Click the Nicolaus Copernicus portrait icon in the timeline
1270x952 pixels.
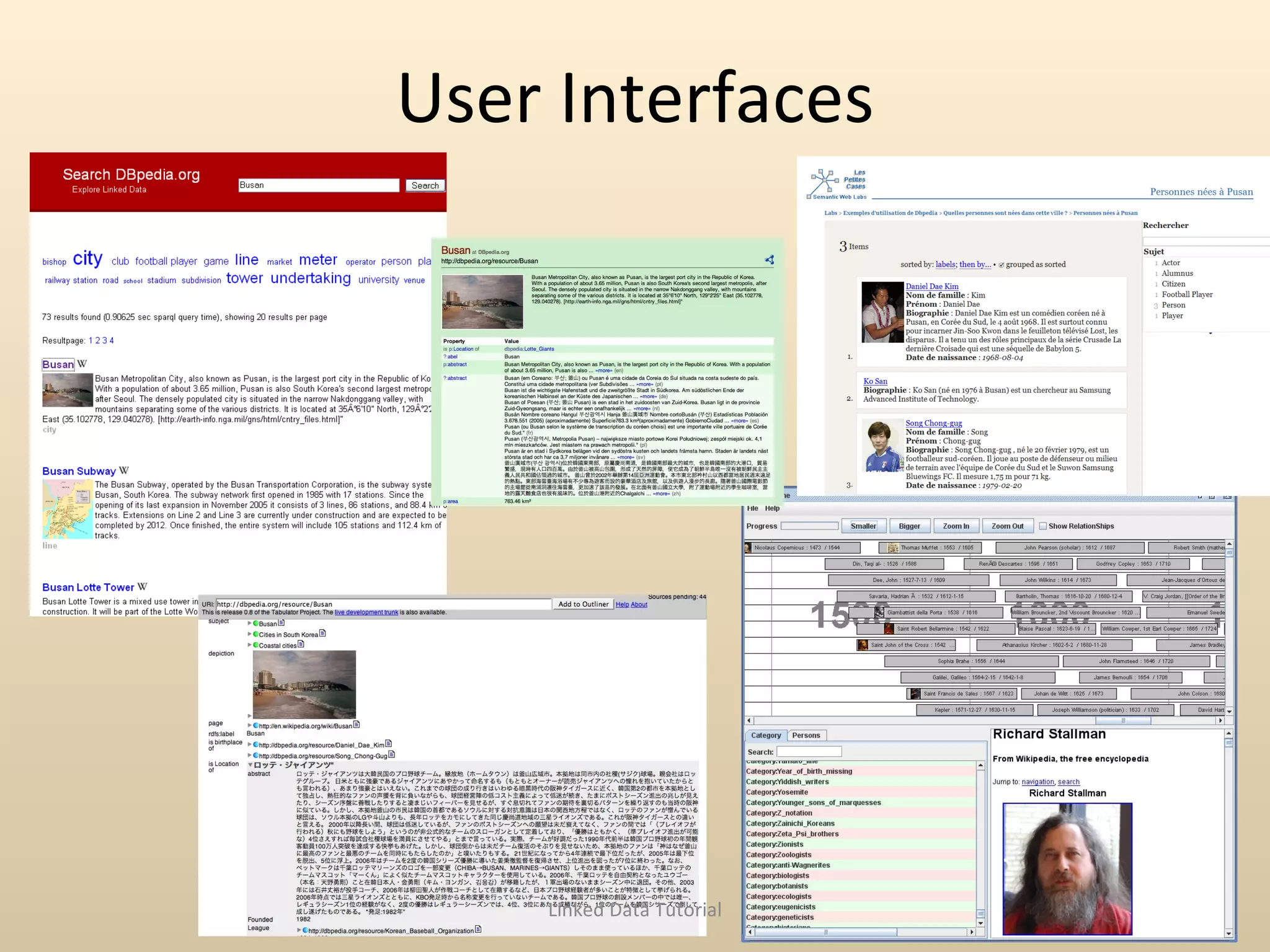tap(748, 547)
